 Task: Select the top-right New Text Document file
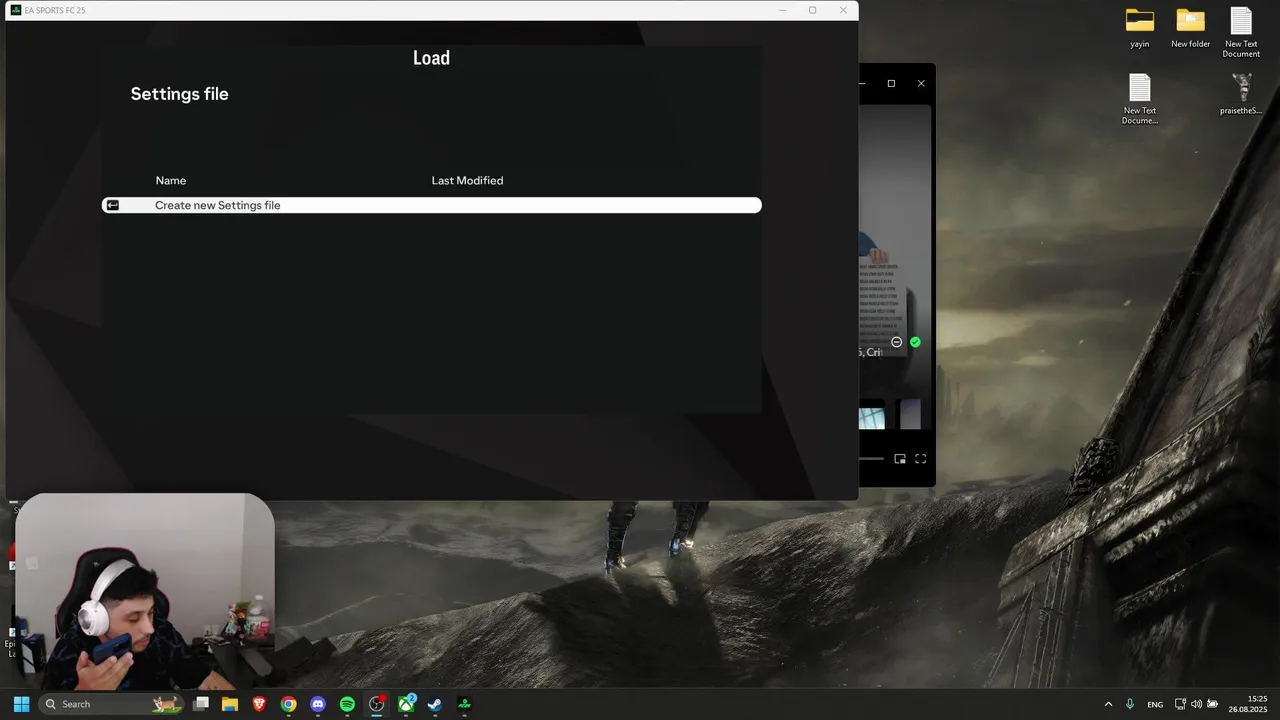(x=1241, y=32)
